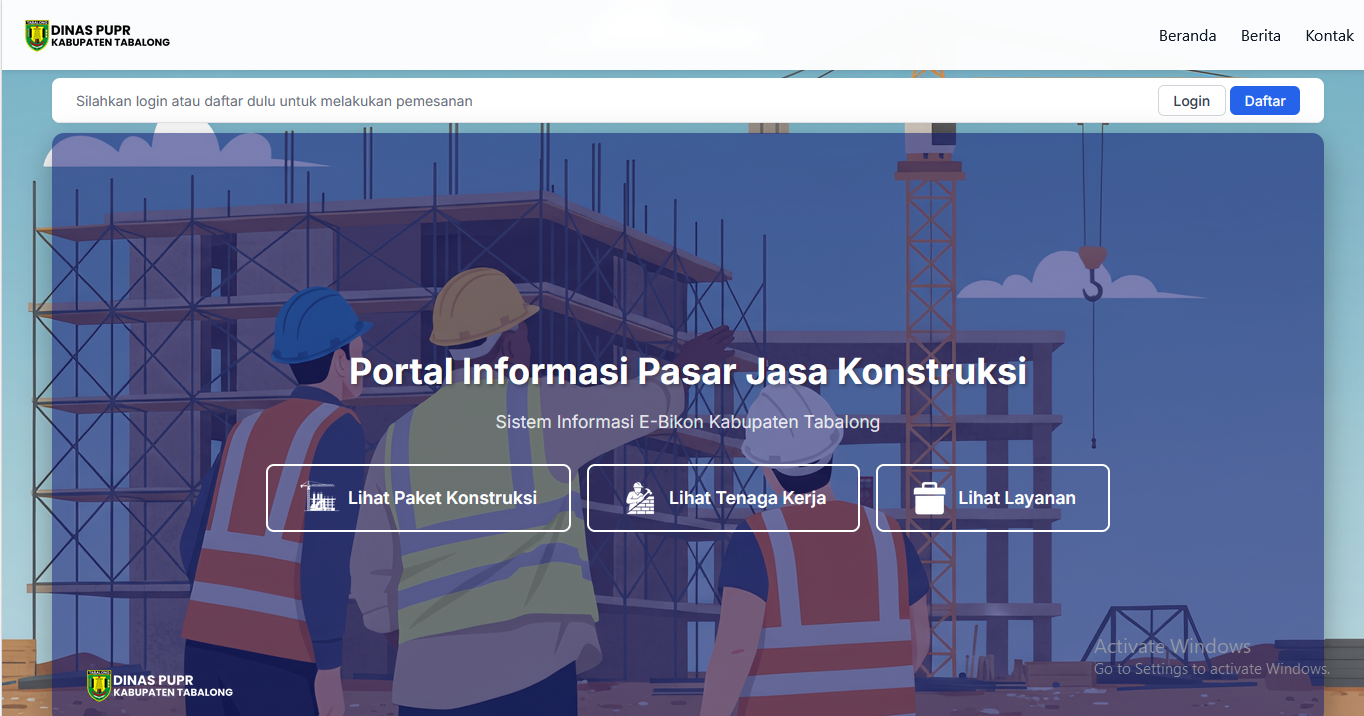This screenshot has height=716, width=1364.
Task: Click the Tabalong crest emblem in the top header
Action: pyautogui.click(x=37, y=36)
